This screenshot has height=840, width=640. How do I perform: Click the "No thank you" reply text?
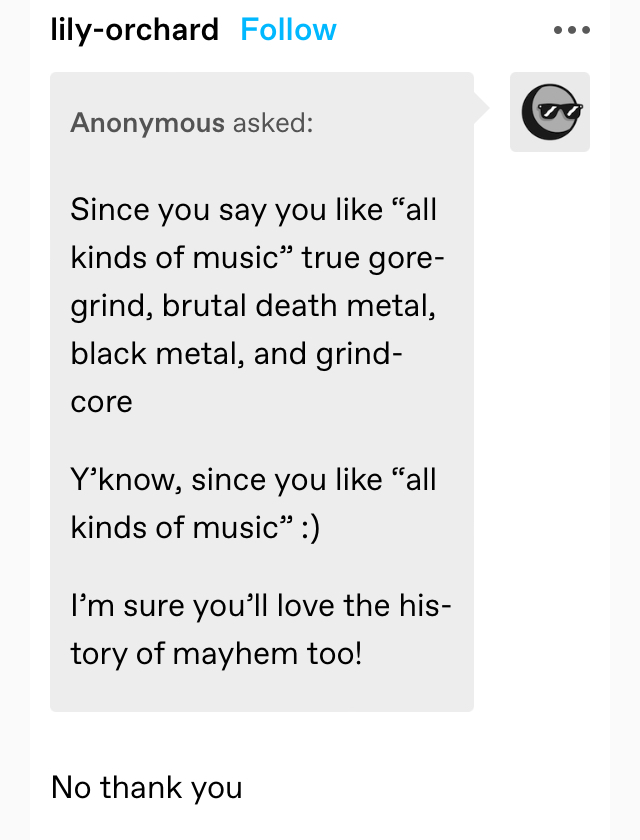(147, 788)
